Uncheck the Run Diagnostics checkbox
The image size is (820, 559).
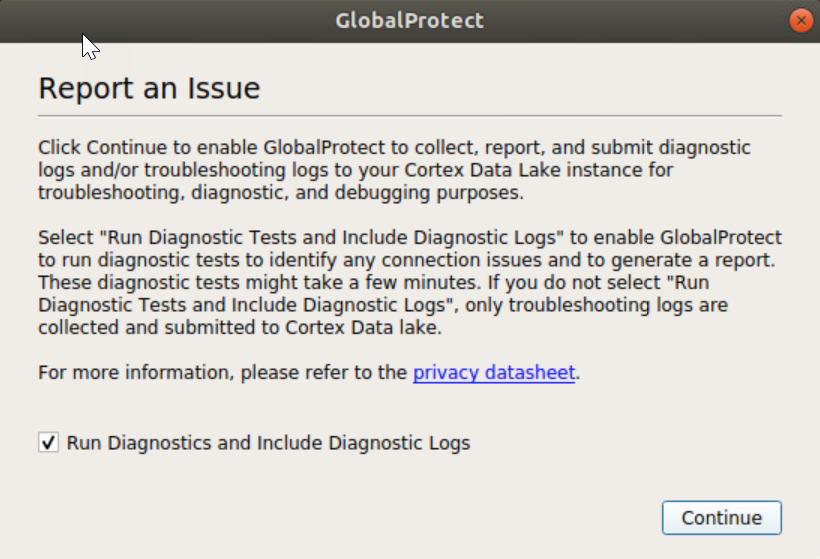(x=48, y=442)
